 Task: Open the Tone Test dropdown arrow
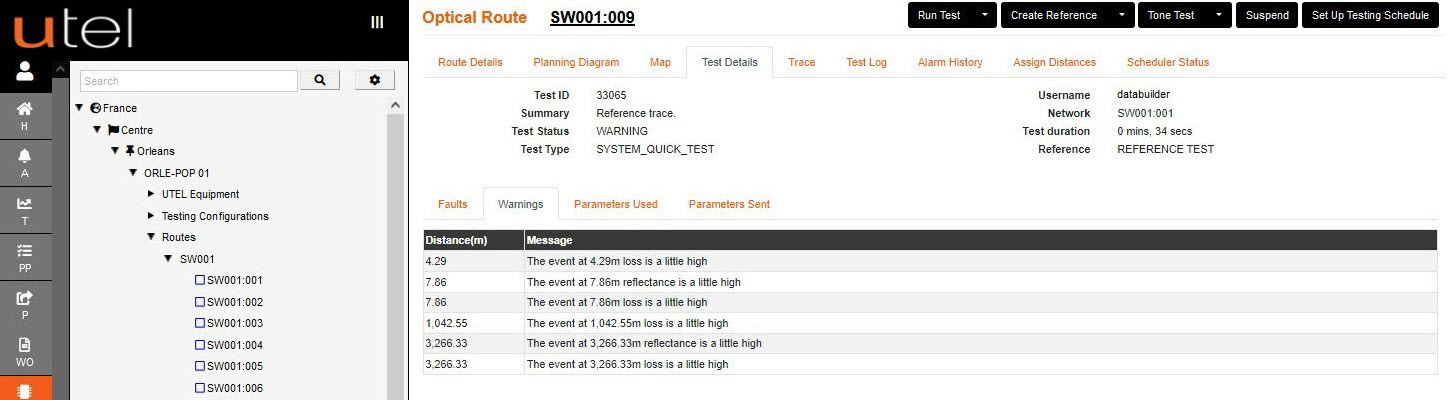click(x=1219, y=15)
